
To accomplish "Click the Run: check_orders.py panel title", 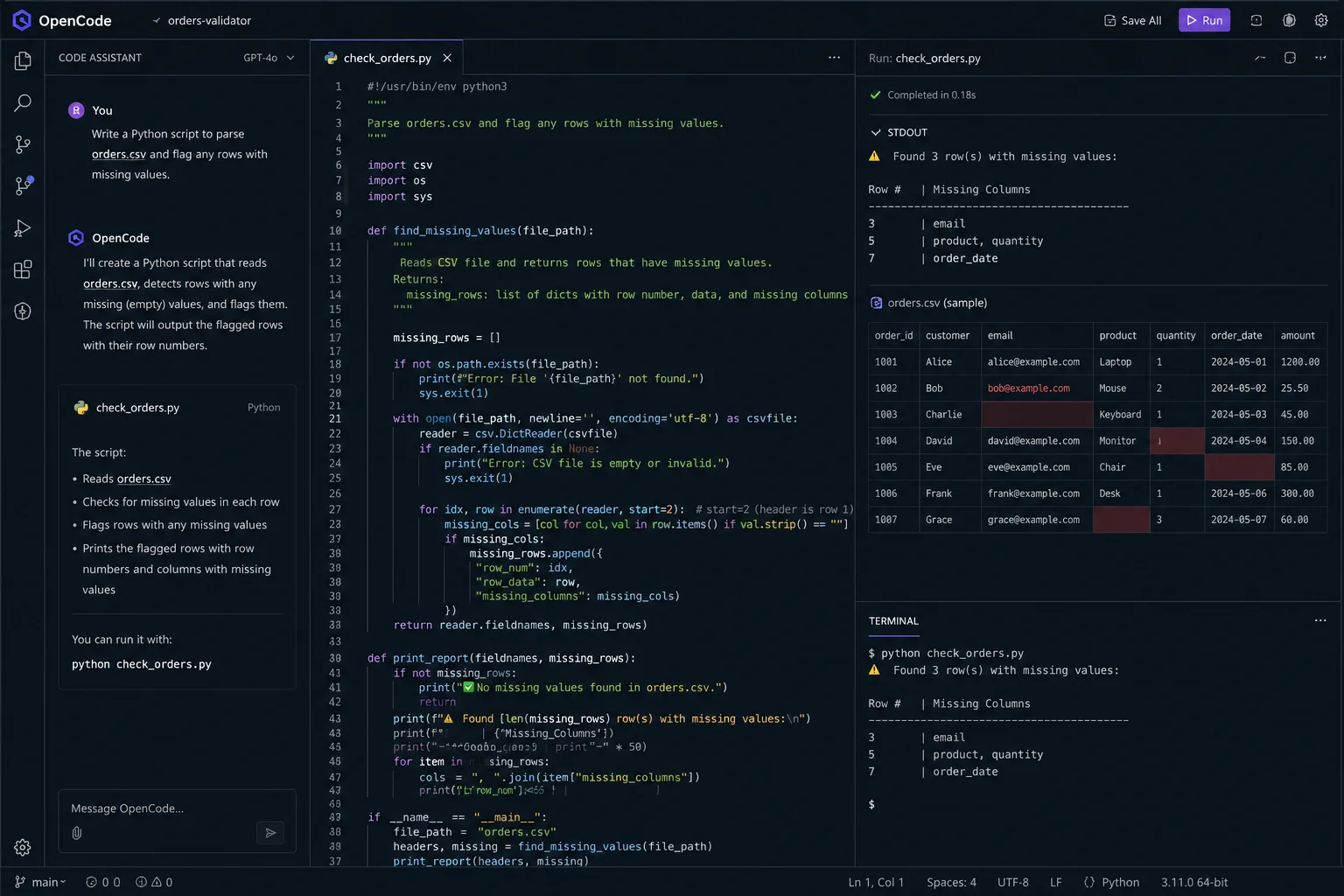I will click(x=924, y=58).
